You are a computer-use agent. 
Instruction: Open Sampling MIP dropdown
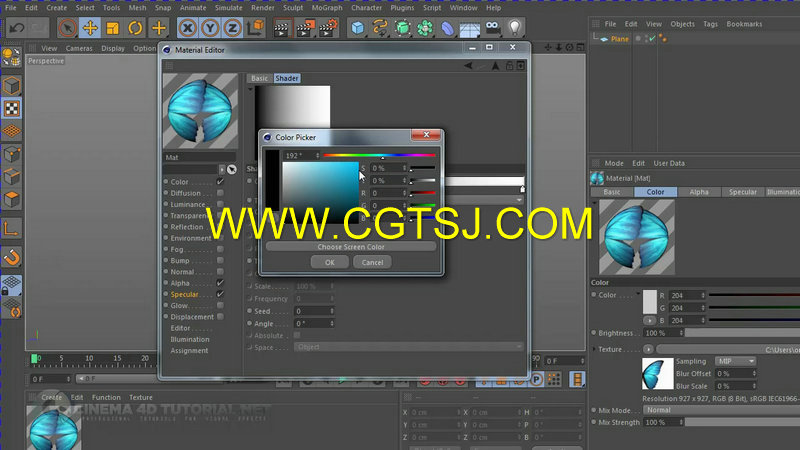736,361
